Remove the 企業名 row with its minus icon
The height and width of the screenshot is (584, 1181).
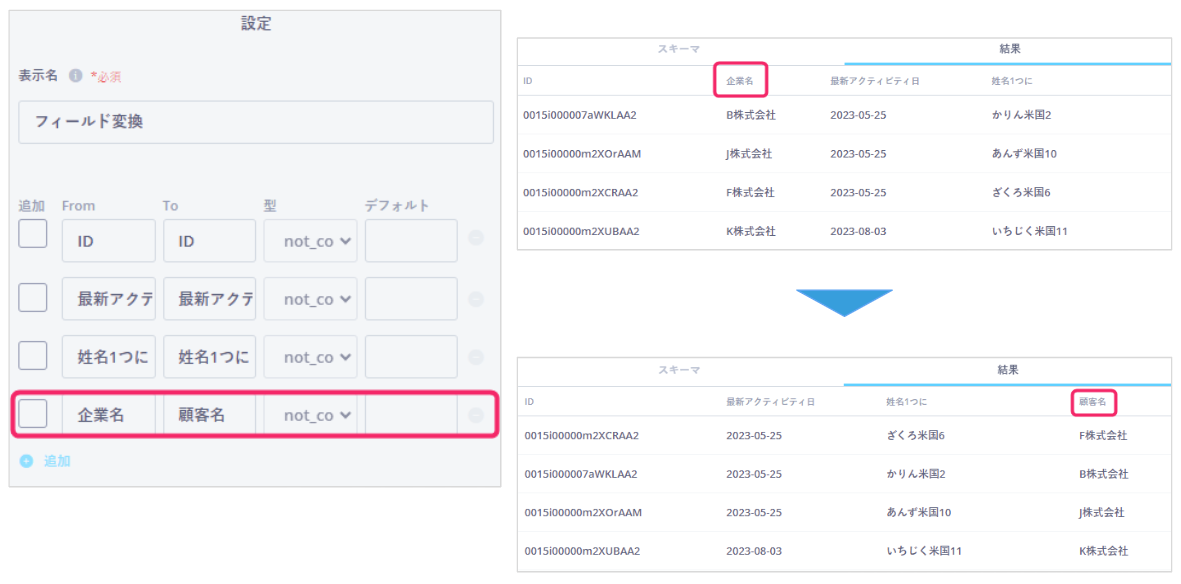(x=476, y=415)
